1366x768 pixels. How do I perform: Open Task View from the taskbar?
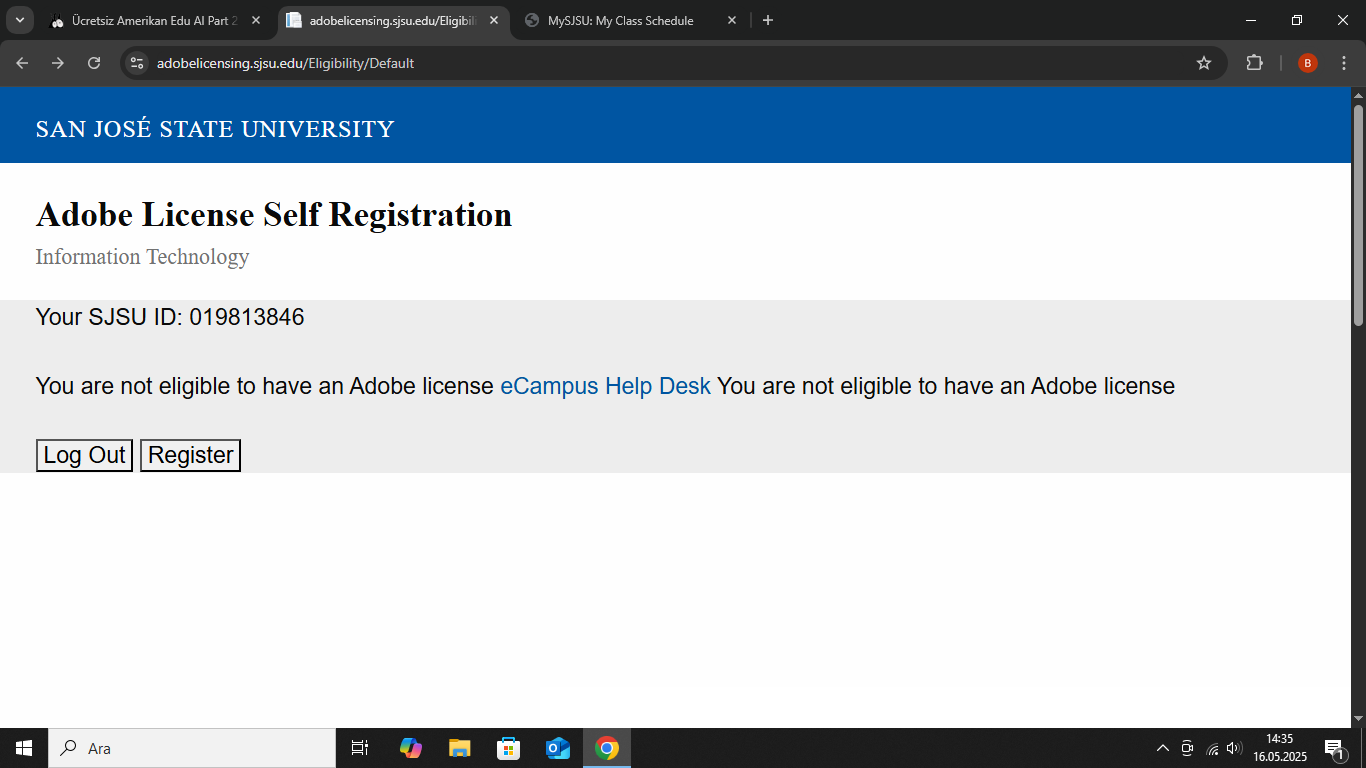360,748
